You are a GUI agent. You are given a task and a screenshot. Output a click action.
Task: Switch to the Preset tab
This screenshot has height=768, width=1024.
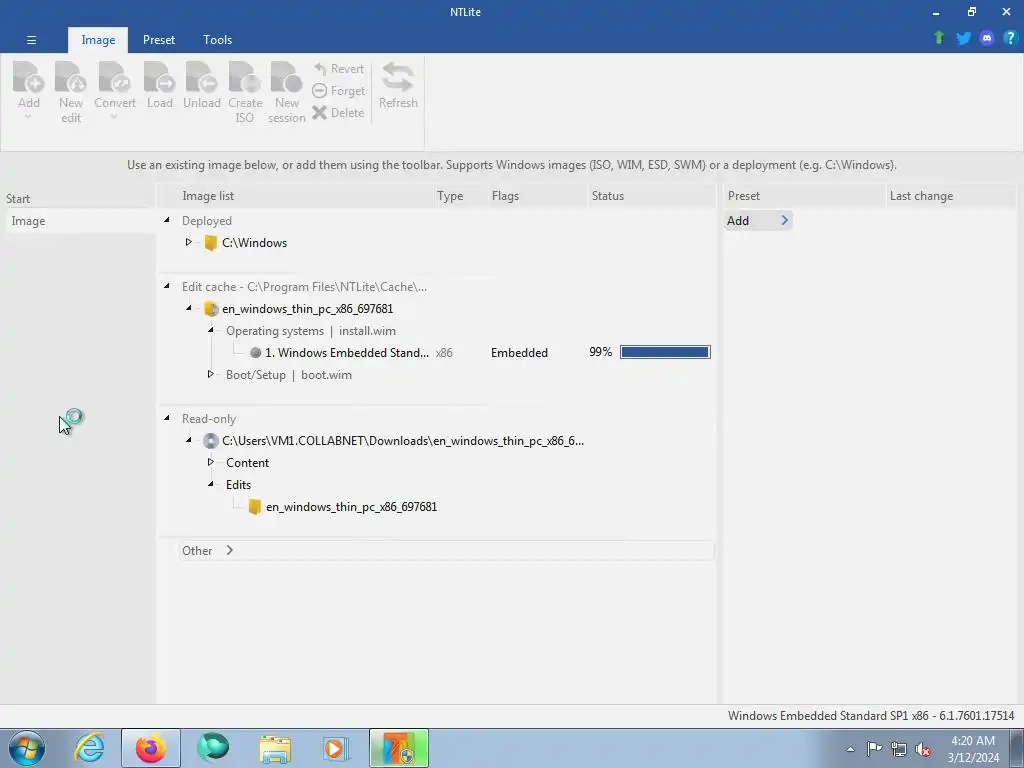point(159,40)
